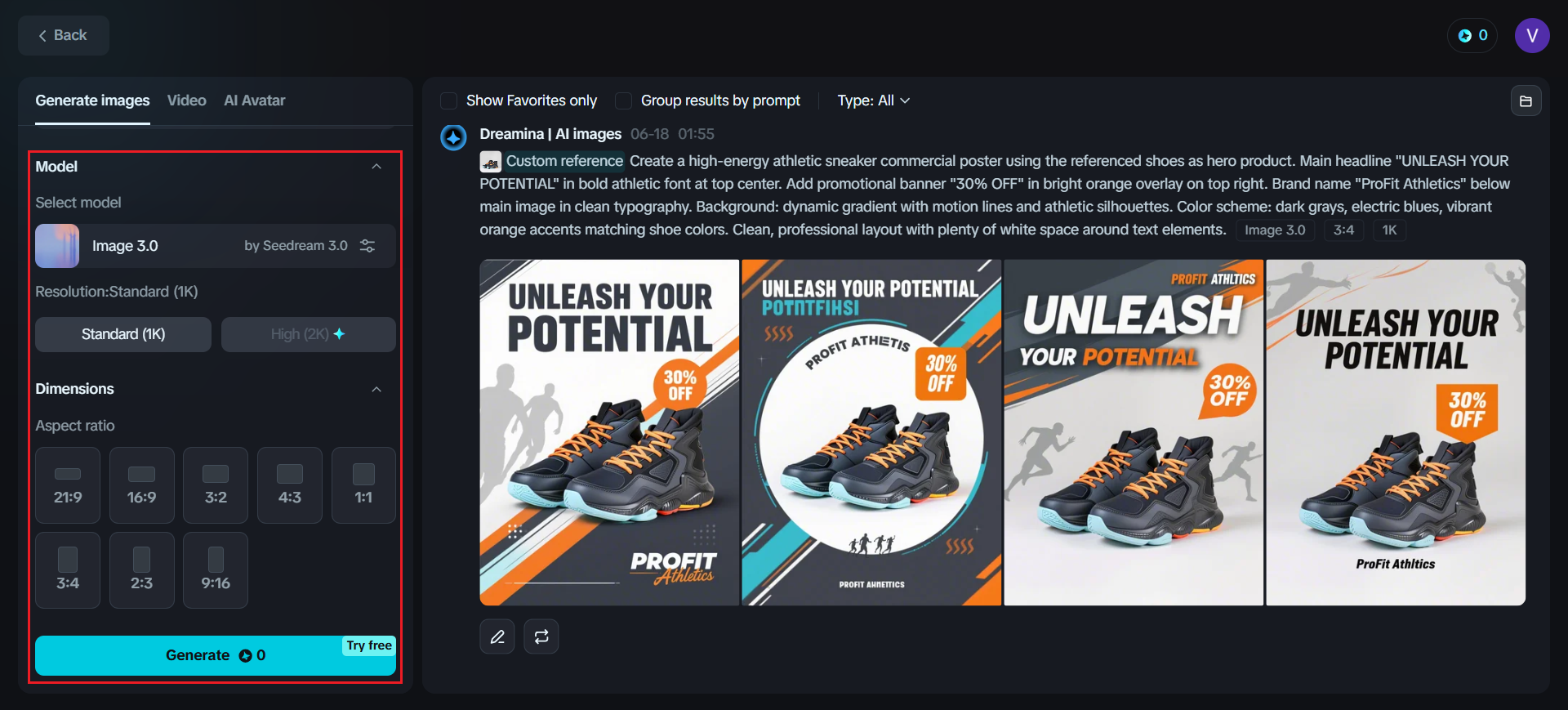The image size is (1568, 710).
Task: Click the Generate button
Action: pyautogui.click(x=215, y=655)
